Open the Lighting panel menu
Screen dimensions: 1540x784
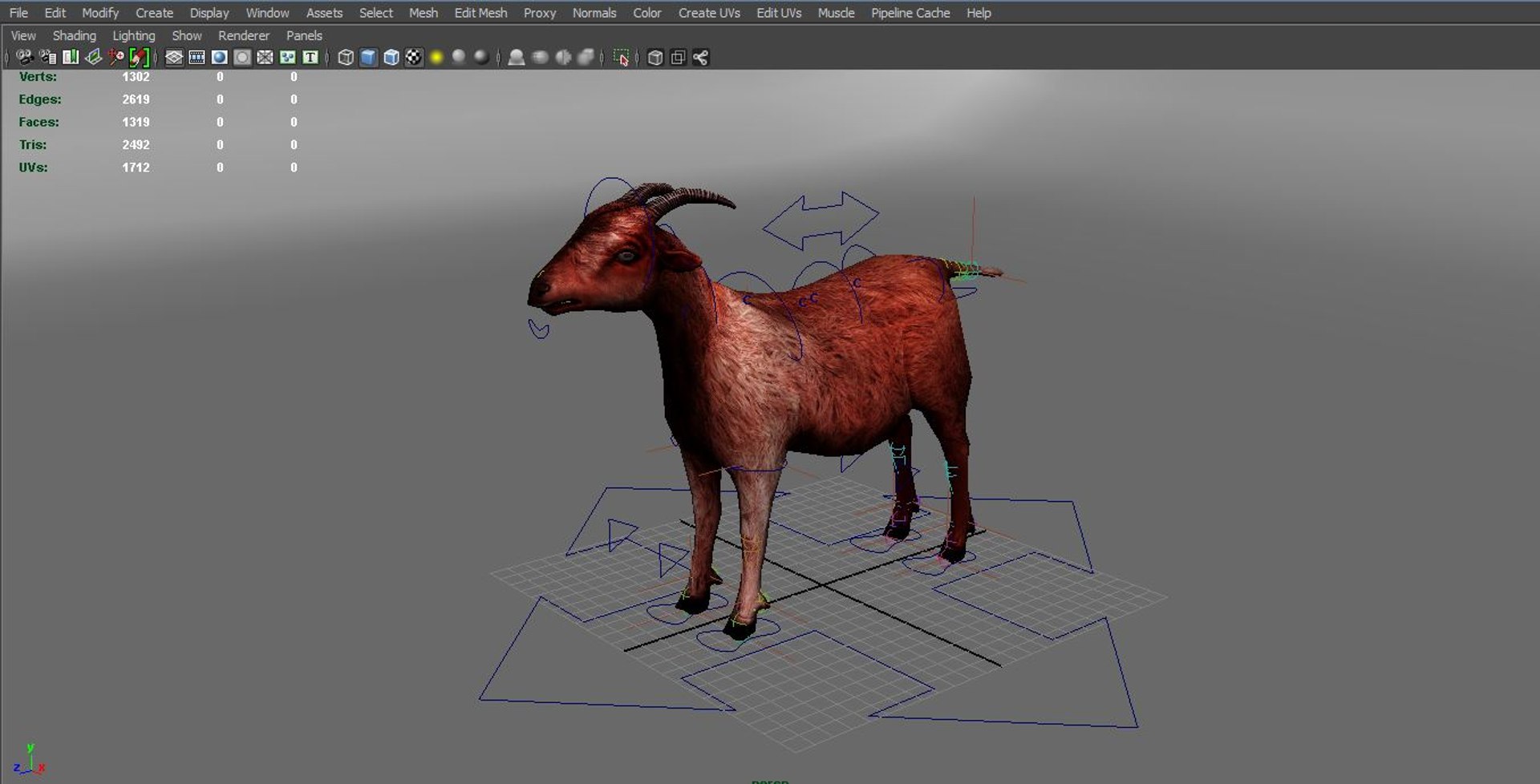(x=133, y=35)
